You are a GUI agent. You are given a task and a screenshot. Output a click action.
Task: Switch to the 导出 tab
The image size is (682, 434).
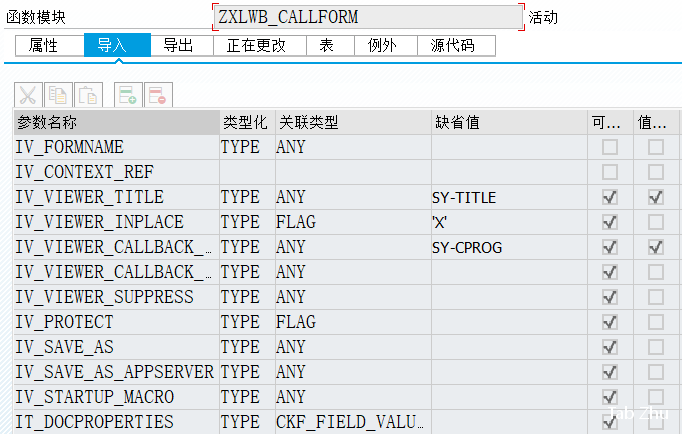point(182,46)
